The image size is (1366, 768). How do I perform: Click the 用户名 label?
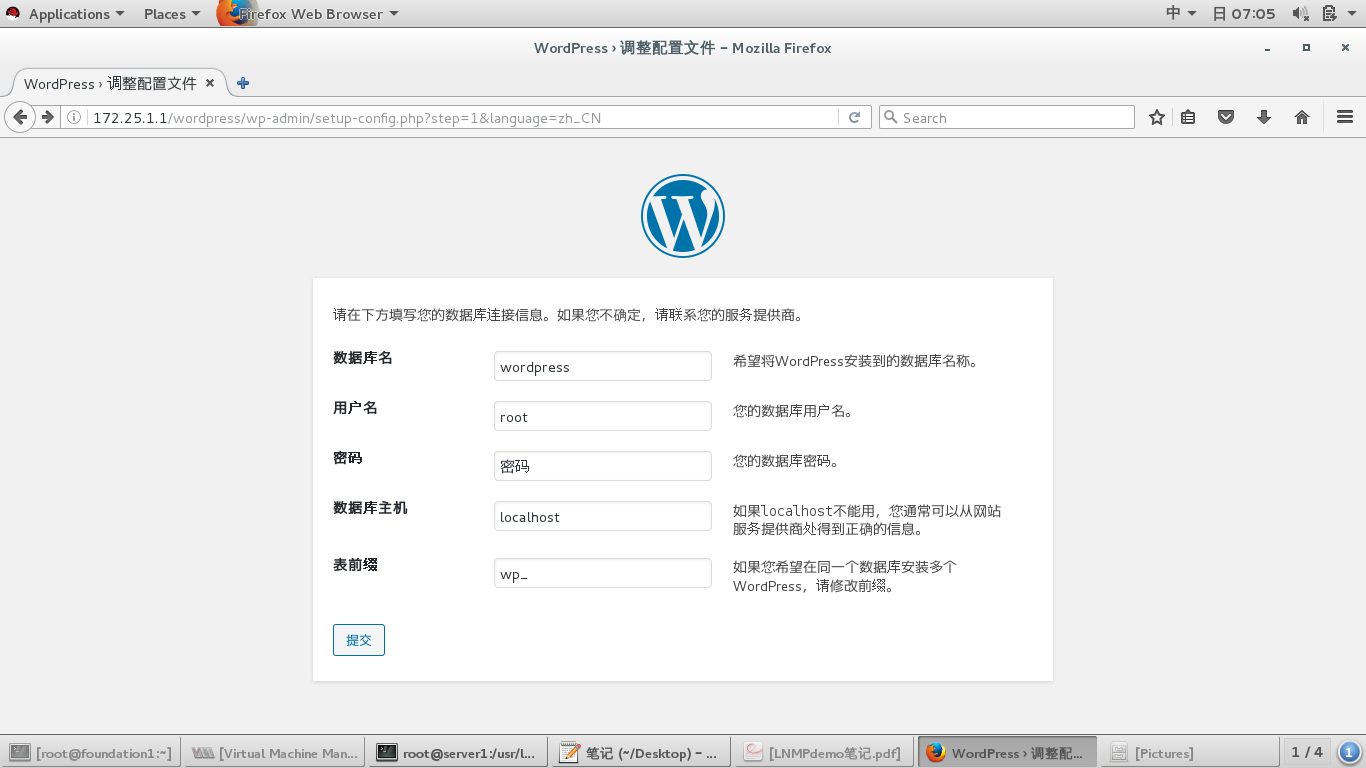point(355,408)
